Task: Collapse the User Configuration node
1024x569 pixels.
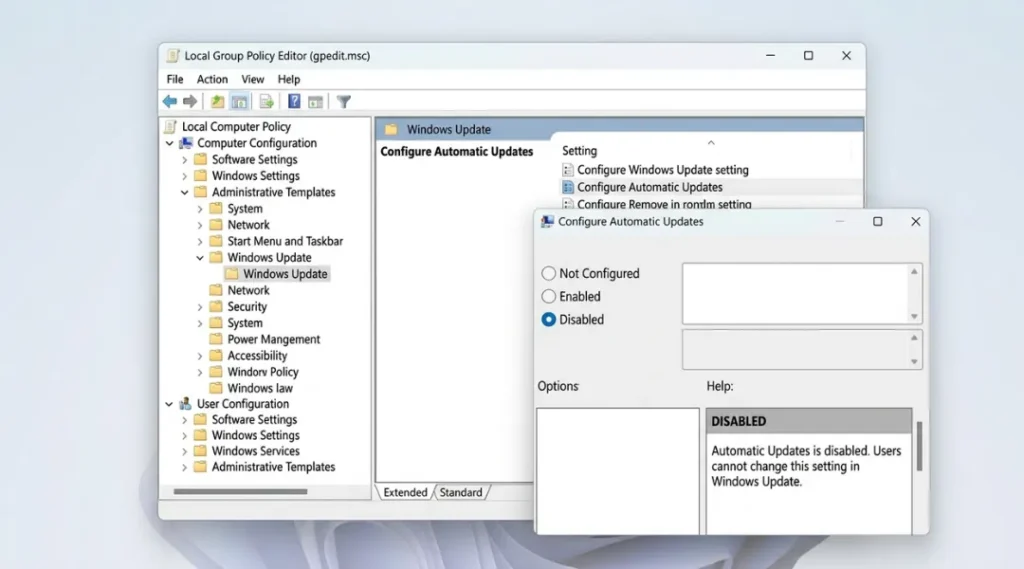Action: point(169,404)
